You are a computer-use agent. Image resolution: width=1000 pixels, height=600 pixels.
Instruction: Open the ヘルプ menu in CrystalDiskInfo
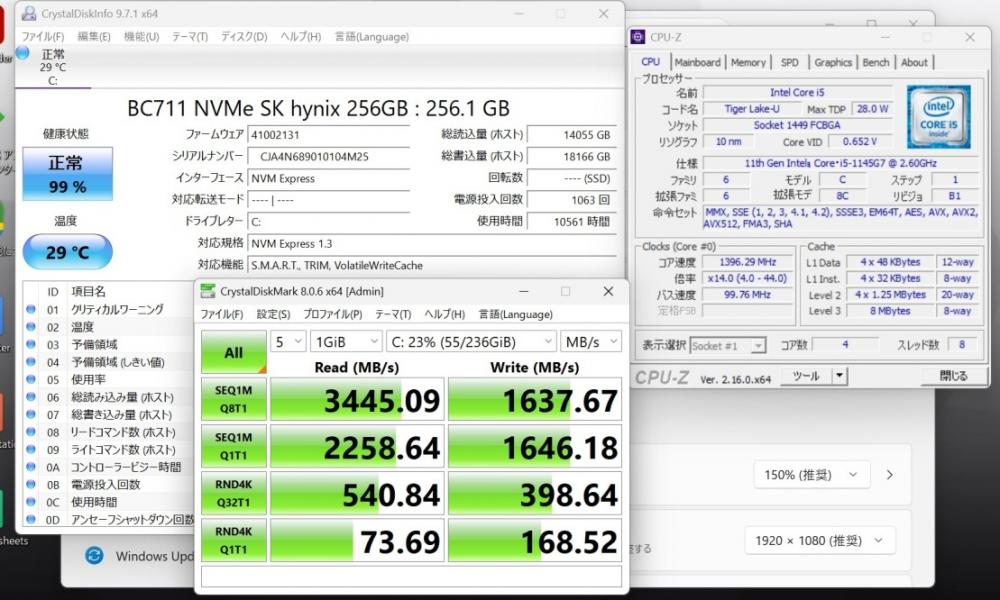pos(300,37)
